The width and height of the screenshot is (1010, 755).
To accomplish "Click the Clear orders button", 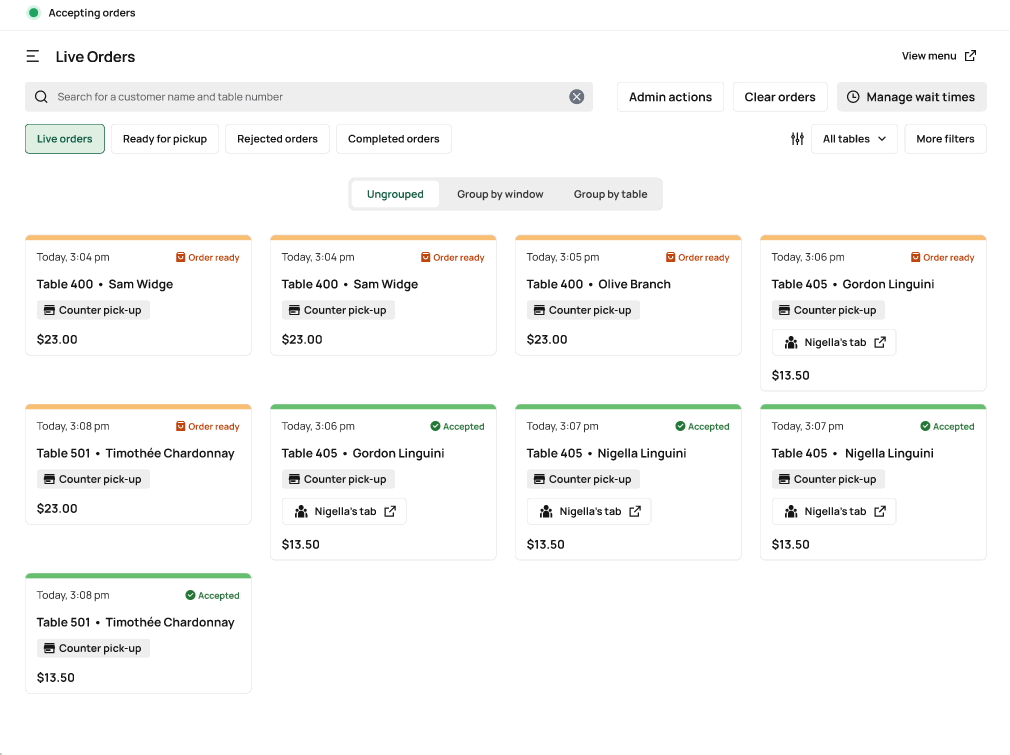I will pyautogui.click(x=779, y=97).
